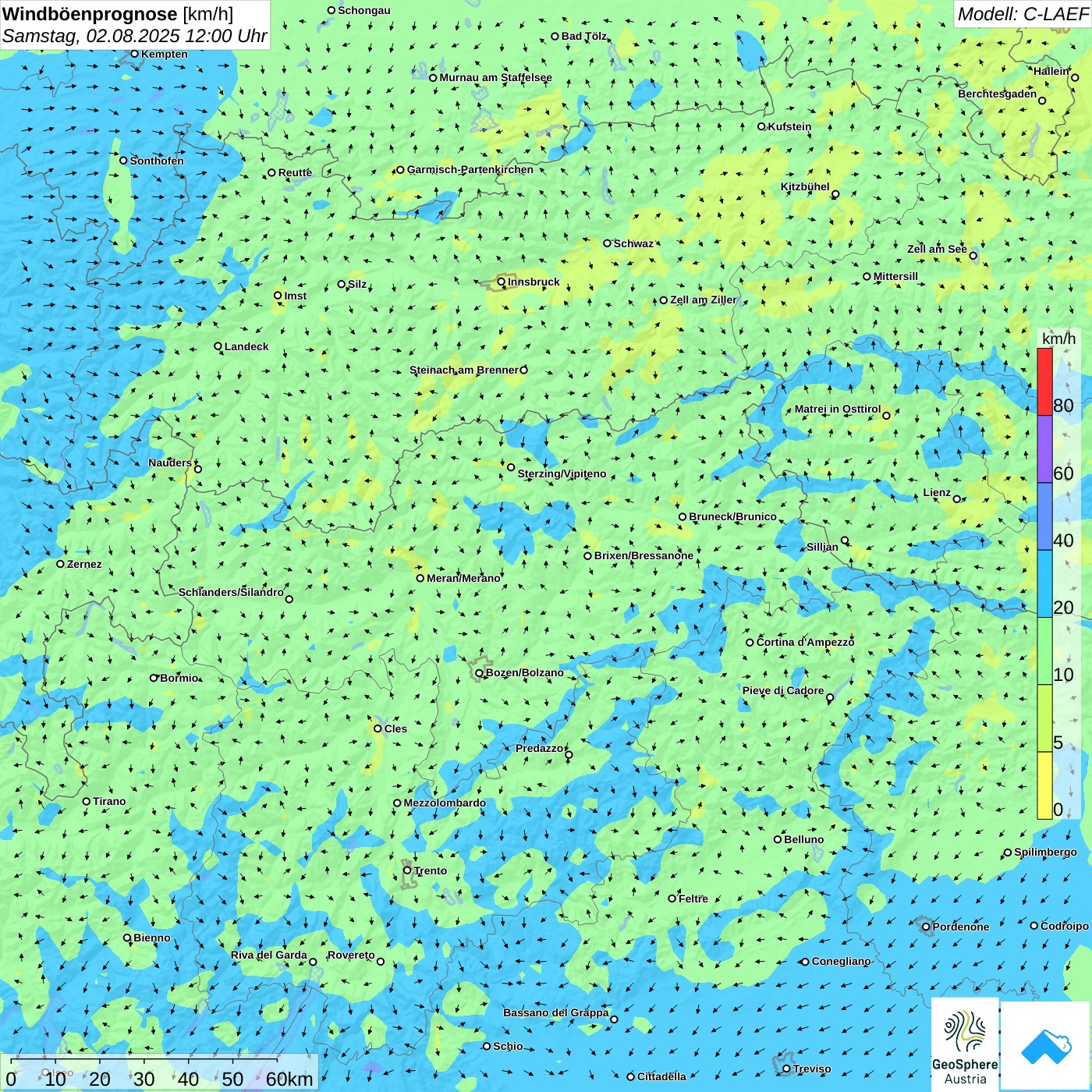This screenshot has height=1092, width=1092.
Task: Click the Garmisch-Partenkirchen label
Action: pos(470,169)
